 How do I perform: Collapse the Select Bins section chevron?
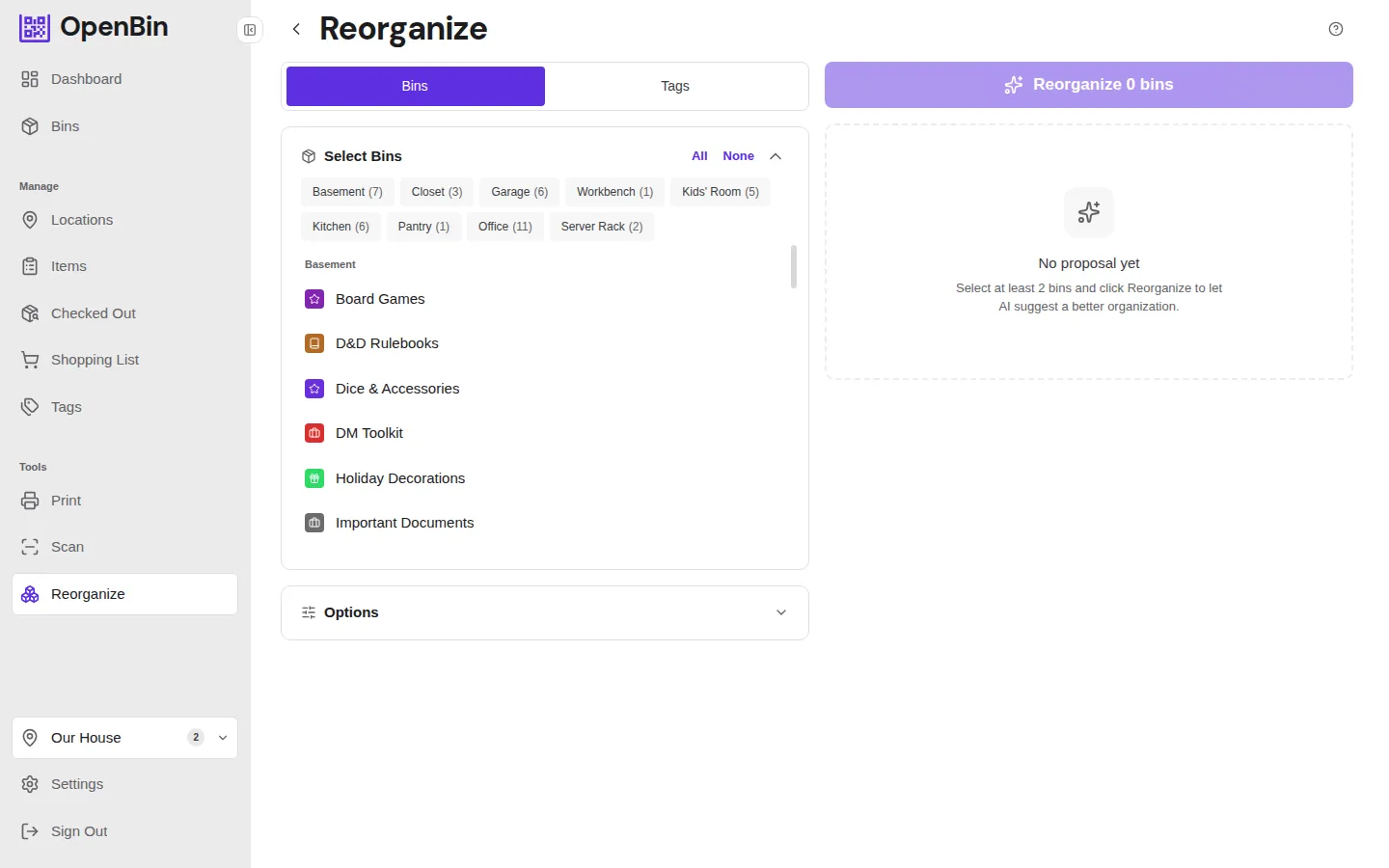tap(776, 156)
